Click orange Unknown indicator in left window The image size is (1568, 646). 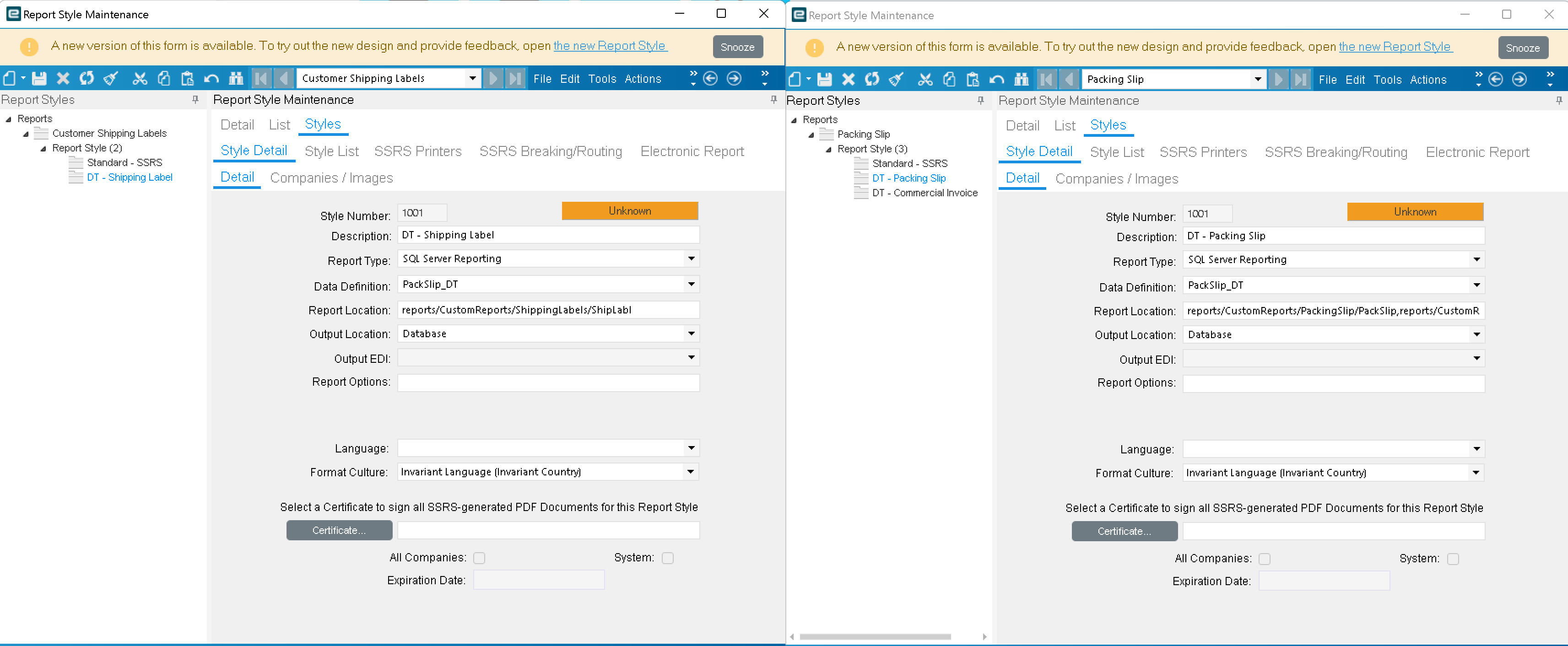coord(629,211)
